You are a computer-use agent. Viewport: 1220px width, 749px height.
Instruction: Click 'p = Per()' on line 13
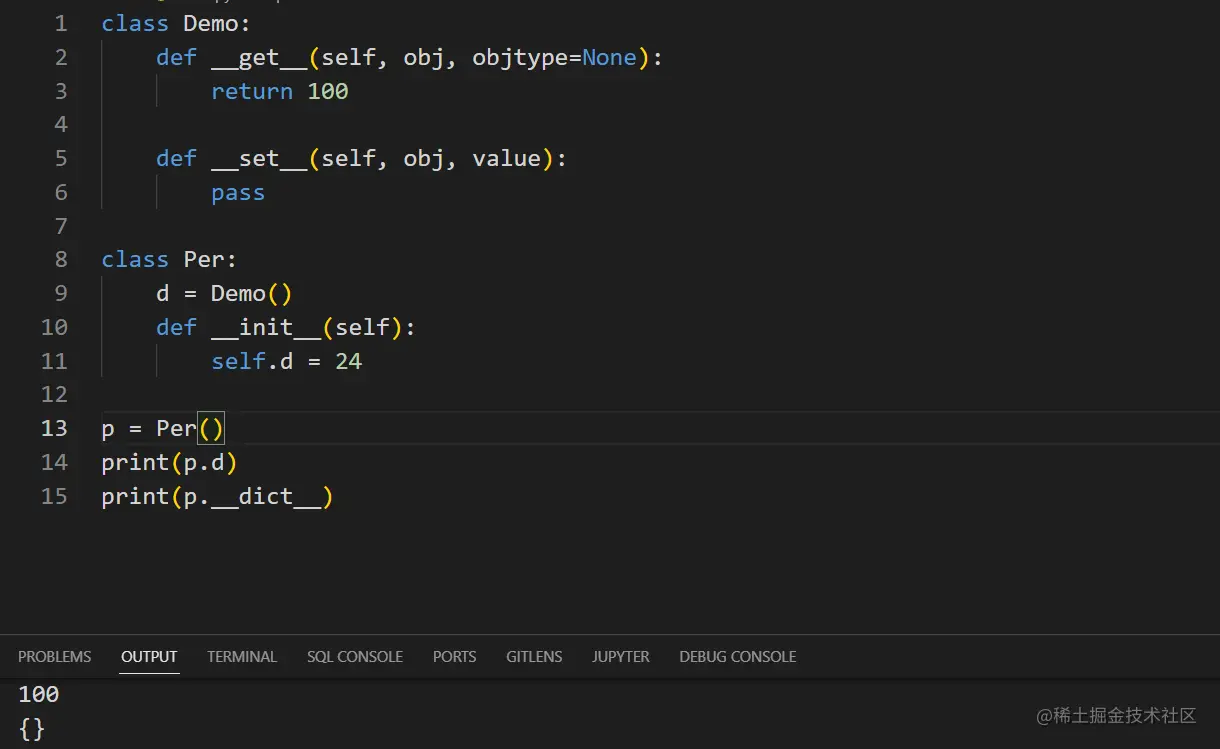pos(163,428)
